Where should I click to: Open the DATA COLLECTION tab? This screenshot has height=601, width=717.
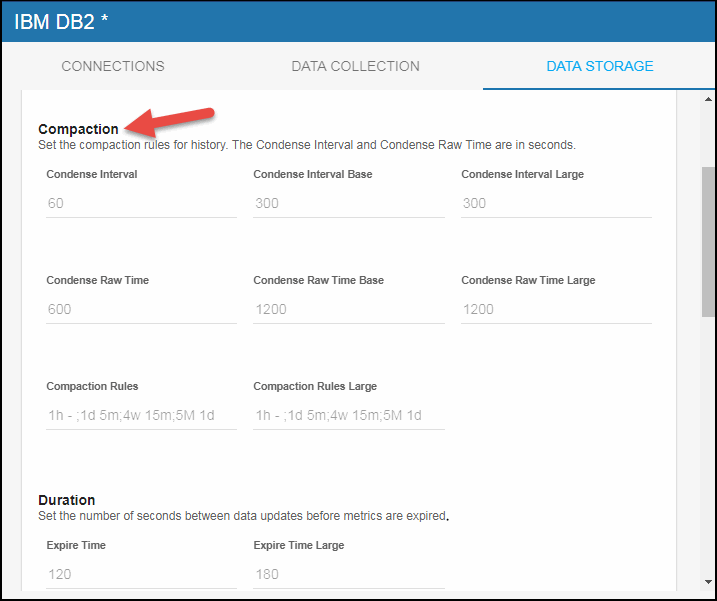click(355, 66)
